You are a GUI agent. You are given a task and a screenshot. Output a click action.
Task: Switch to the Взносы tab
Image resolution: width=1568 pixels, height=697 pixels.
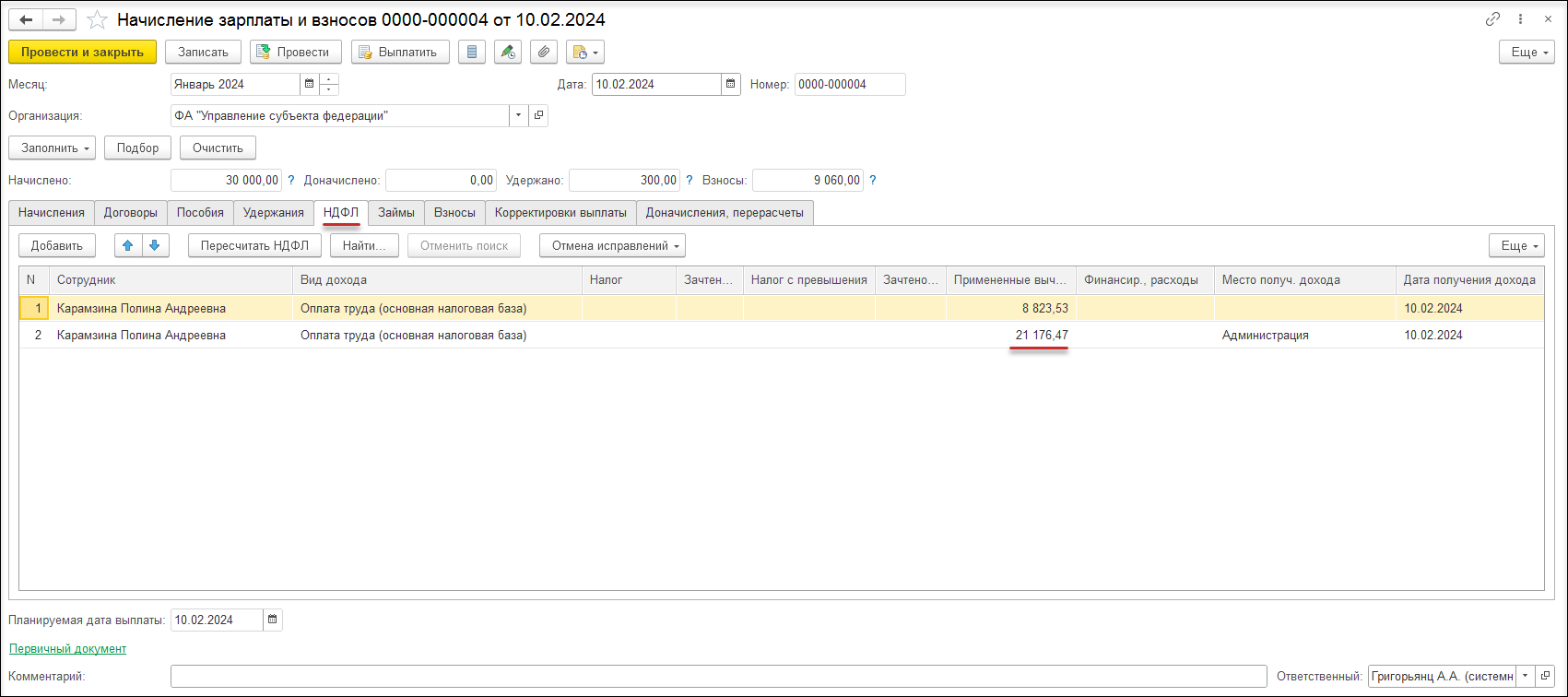(454, 212)
